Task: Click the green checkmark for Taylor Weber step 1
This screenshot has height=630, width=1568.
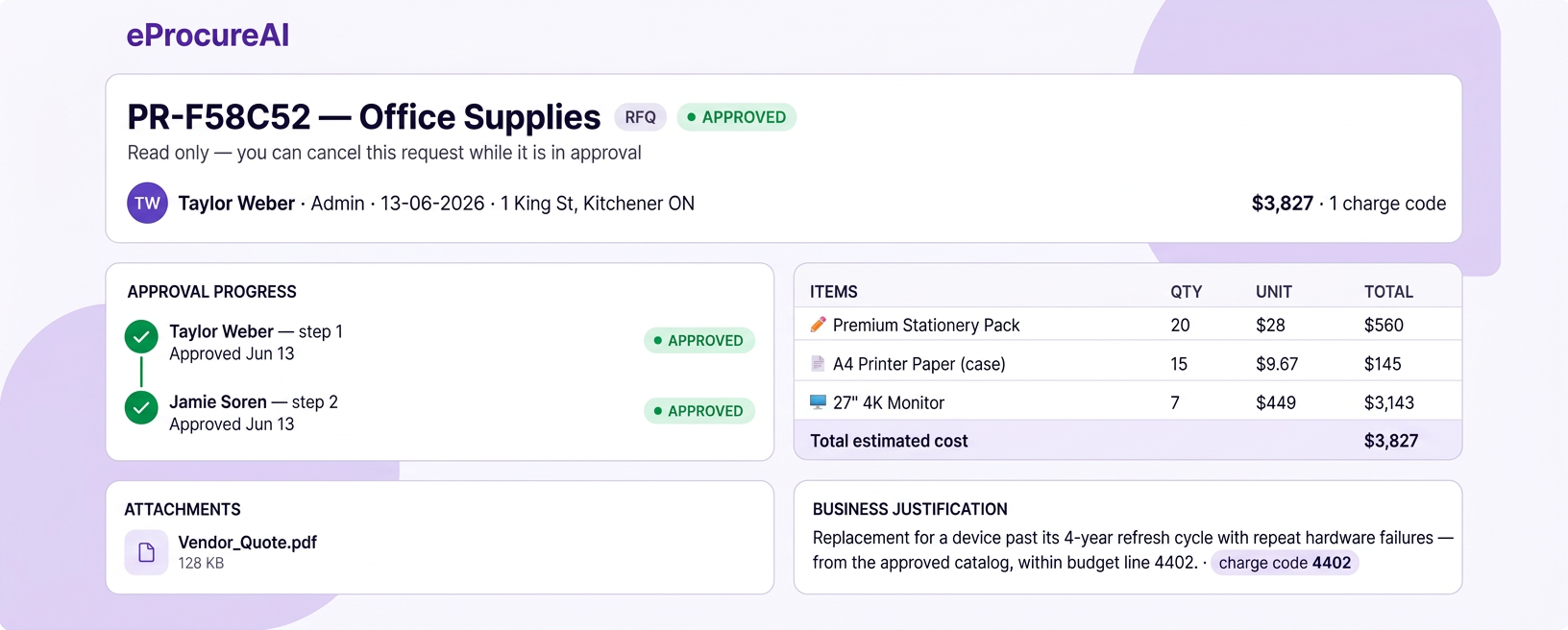Action: point(141,337)
